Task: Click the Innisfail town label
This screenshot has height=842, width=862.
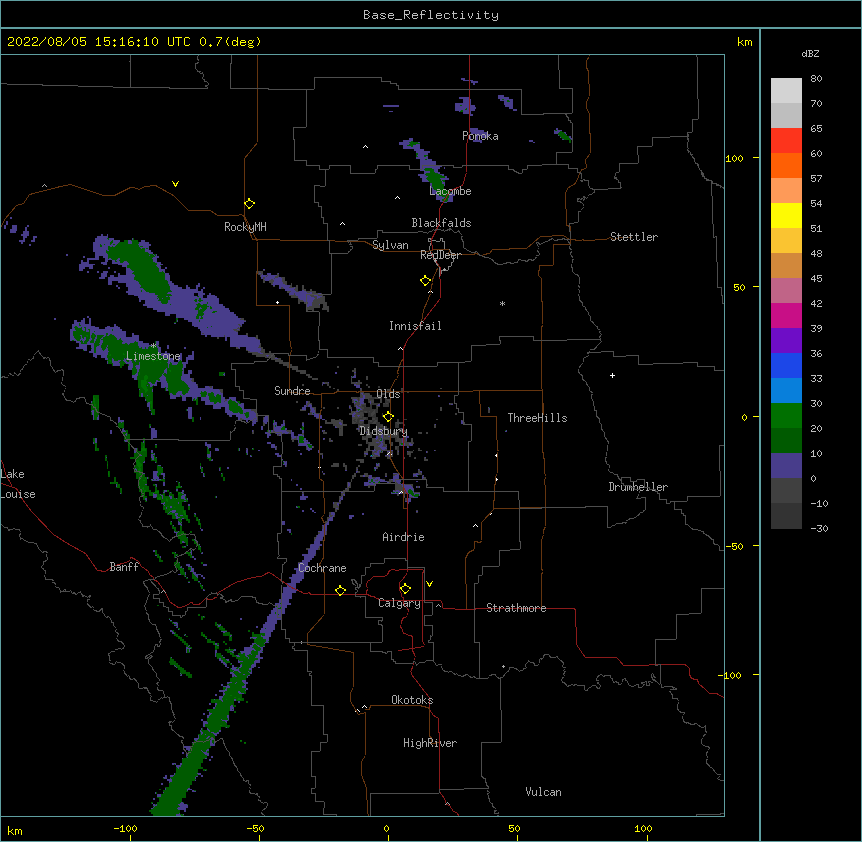Action: (x=415, y=326)
